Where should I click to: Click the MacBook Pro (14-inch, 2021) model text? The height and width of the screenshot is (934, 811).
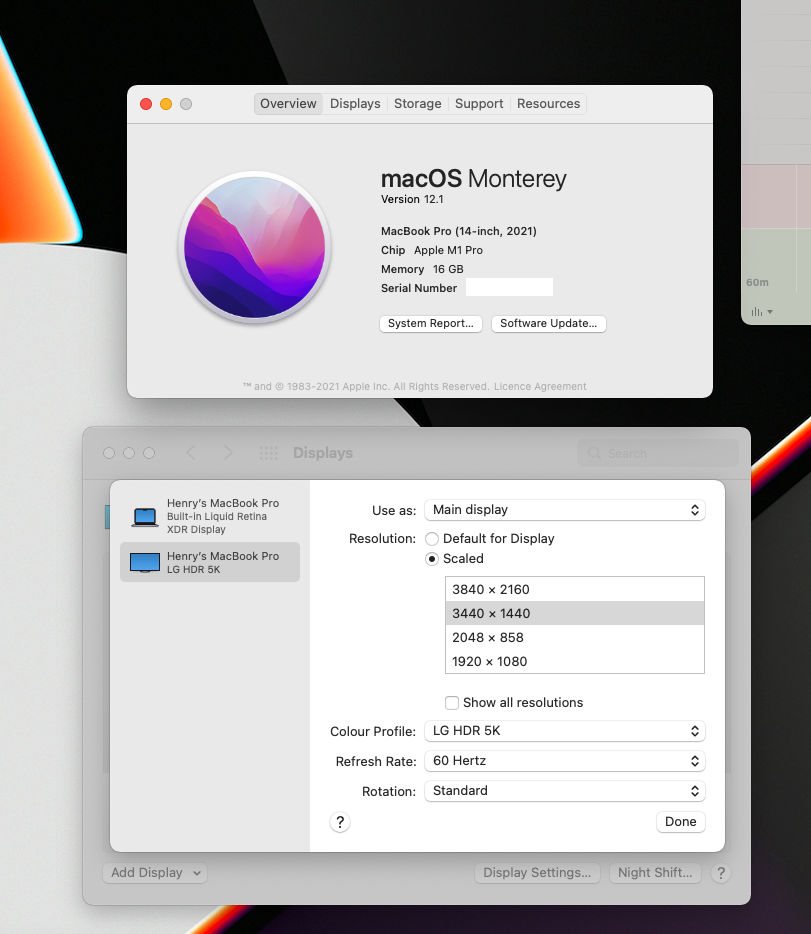click(x=458, y=231)
